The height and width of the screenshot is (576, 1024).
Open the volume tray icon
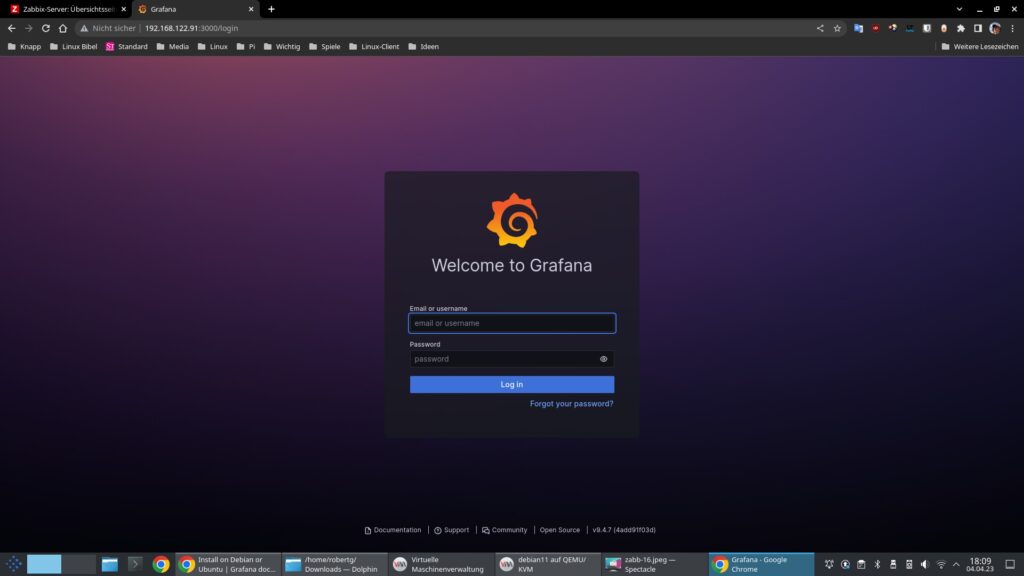(x=925, y=564)
